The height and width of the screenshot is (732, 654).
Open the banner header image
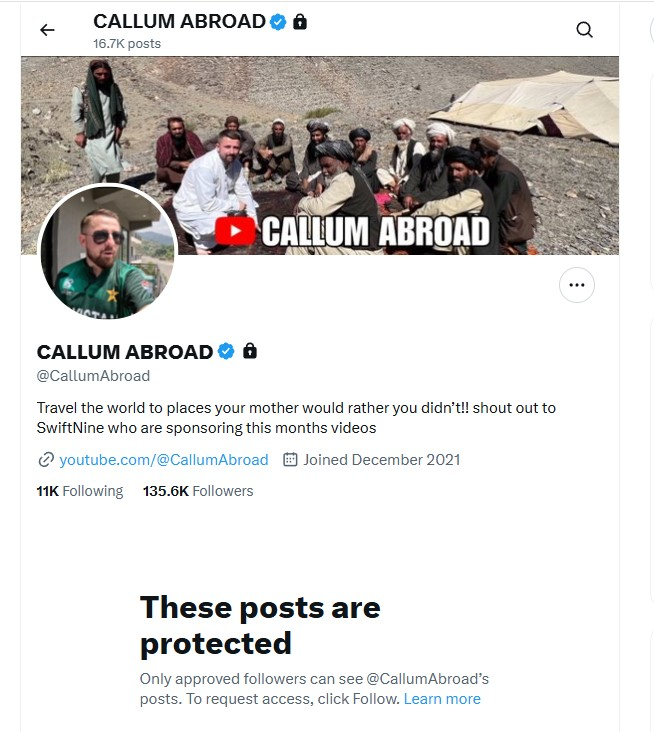point(320,155)
